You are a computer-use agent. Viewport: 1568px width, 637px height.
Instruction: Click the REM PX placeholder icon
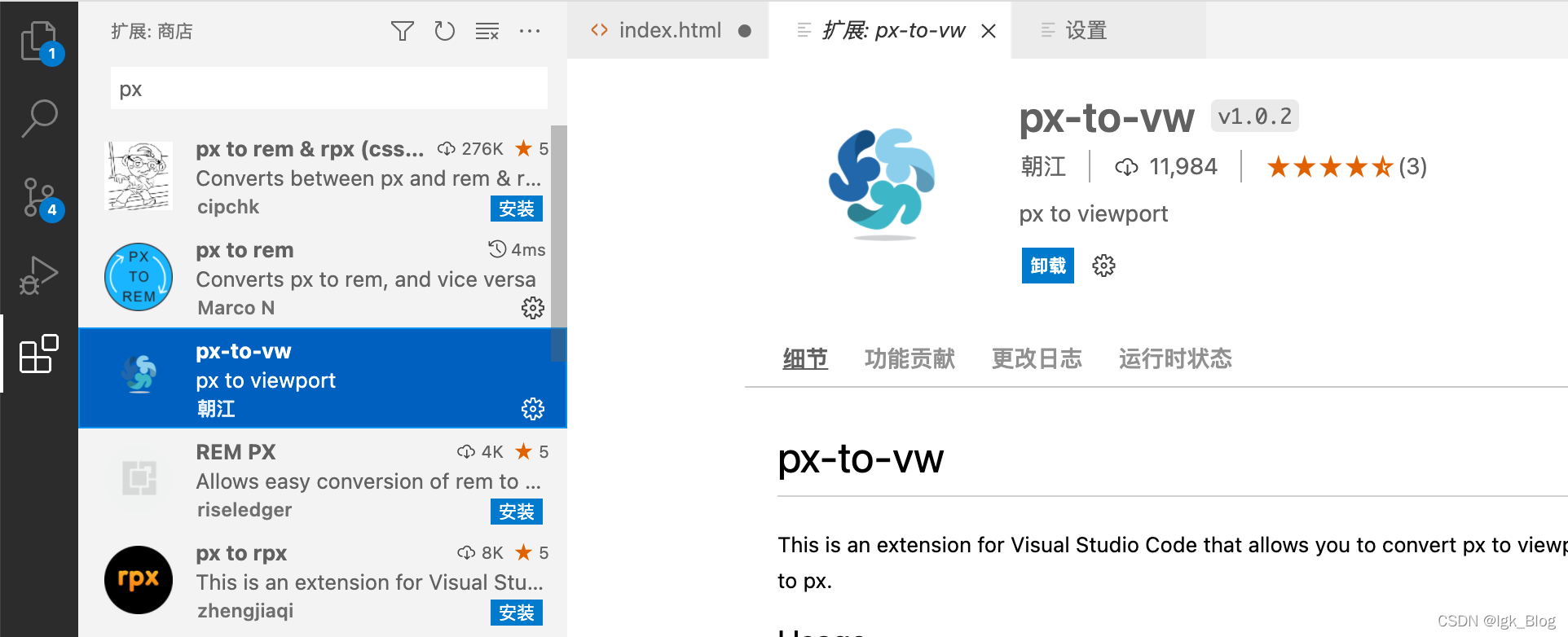[139, 478]
